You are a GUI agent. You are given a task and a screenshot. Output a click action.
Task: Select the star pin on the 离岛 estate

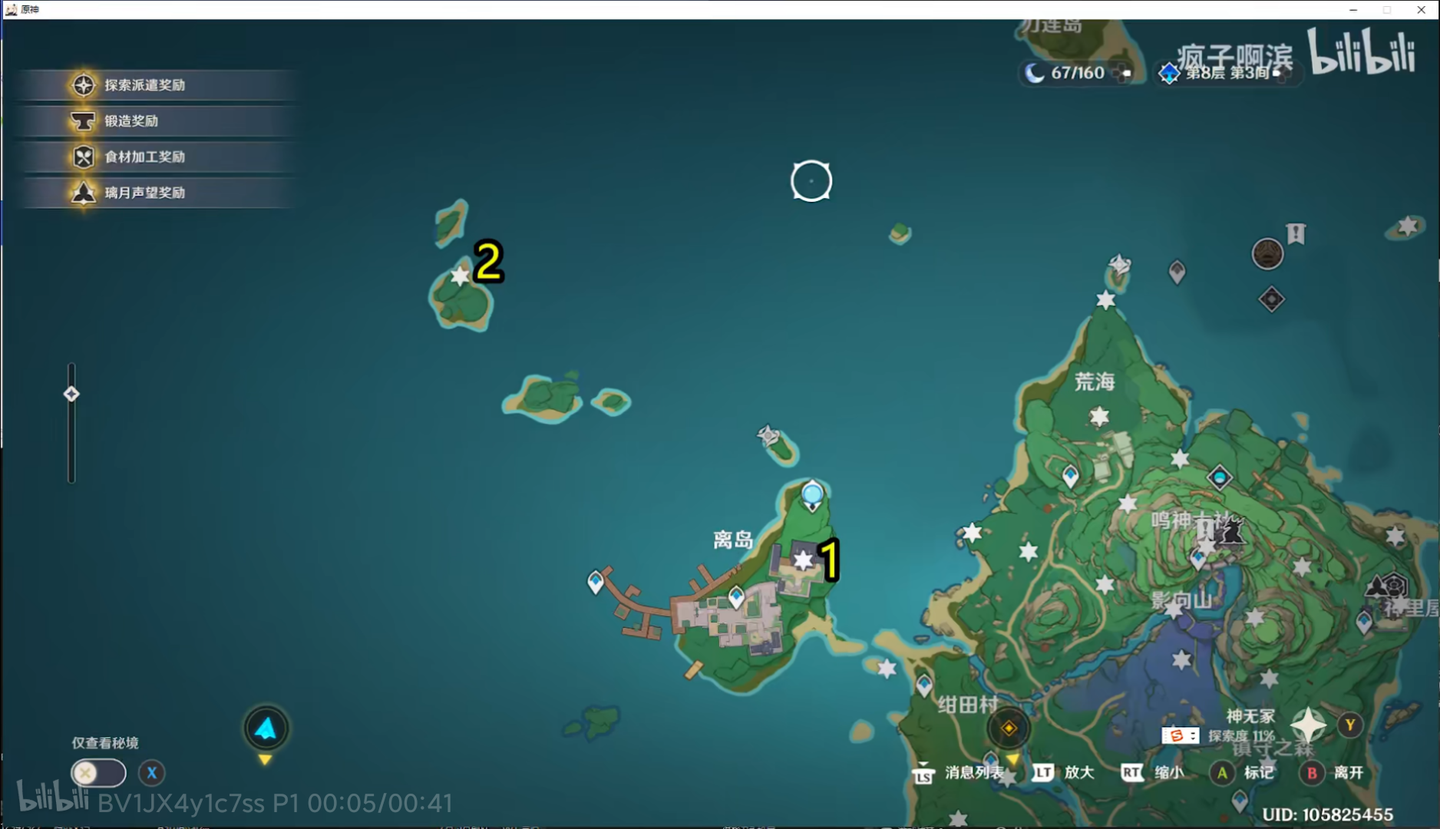point(803,560)
